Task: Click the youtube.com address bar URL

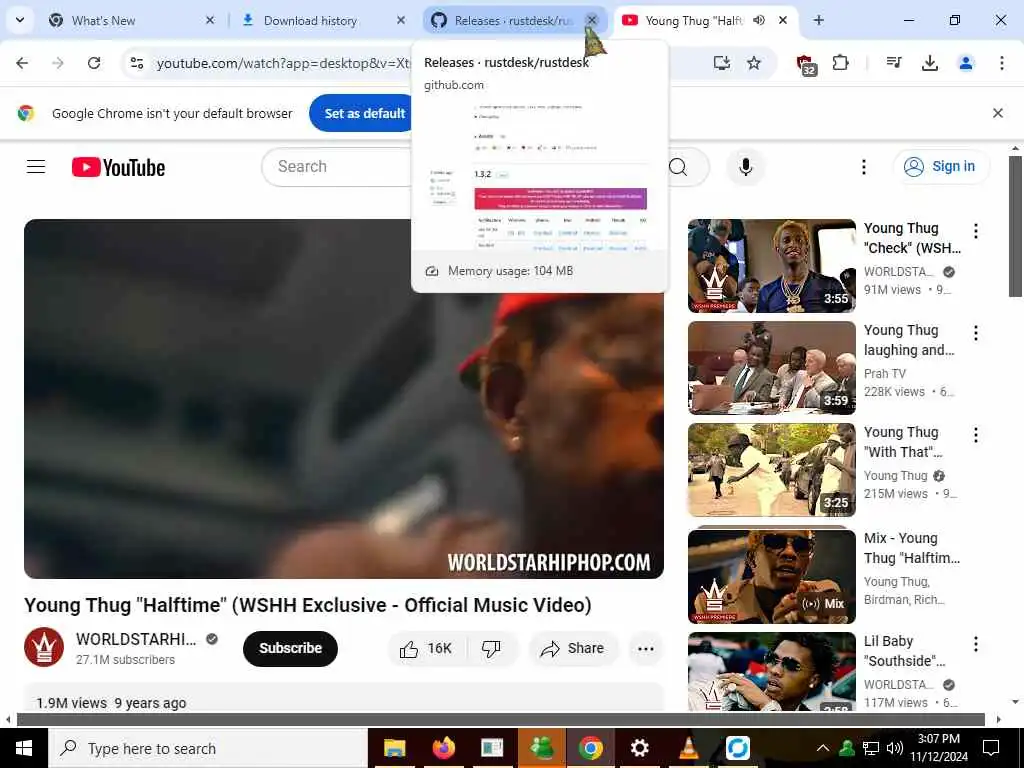Action: [283, 63]
